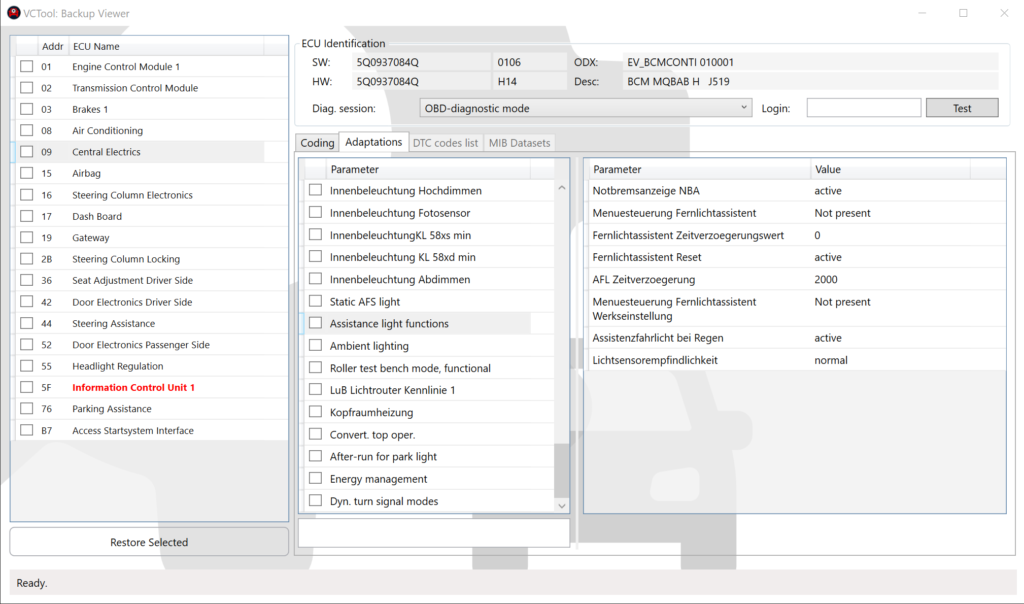Enable the Central Electrics ECU checkbox

coord(27,152)
